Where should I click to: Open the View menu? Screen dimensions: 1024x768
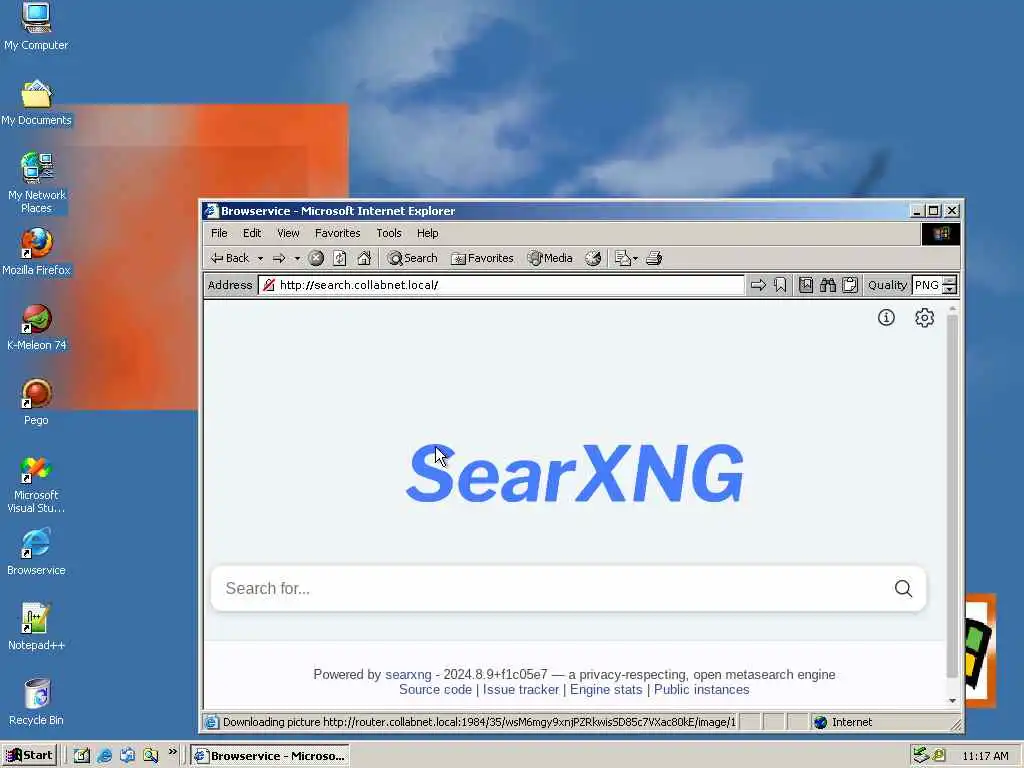288,233
